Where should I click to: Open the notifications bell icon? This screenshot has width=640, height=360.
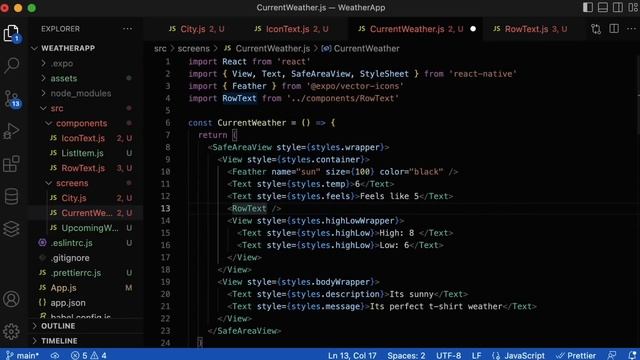[x=632, y=356]
